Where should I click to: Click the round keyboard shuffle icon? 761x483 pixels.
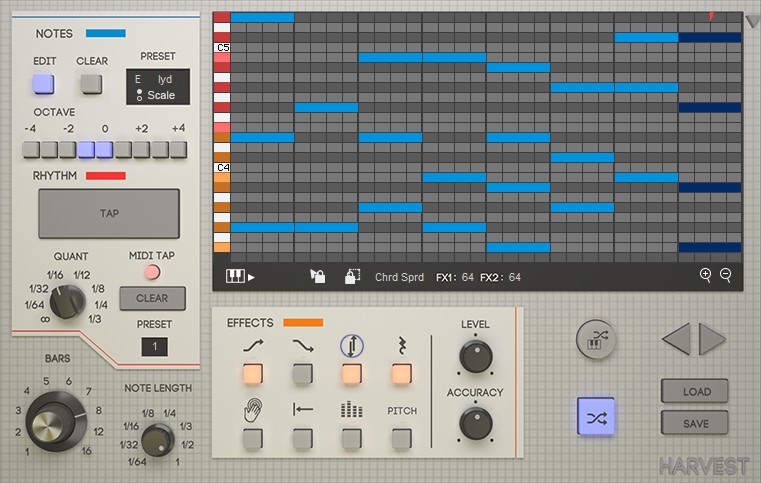596,340
